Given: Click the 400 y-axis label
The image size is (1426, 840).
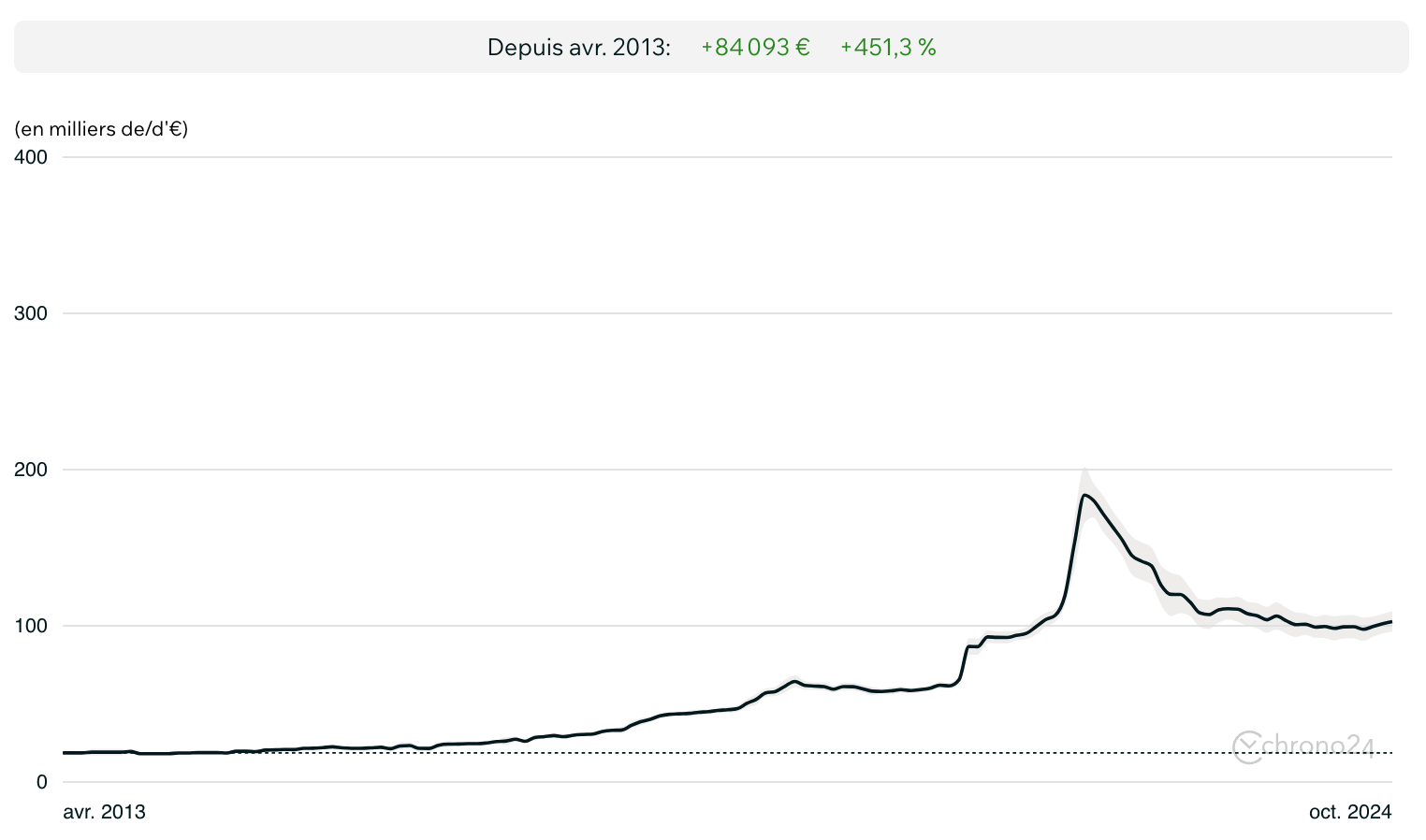Looking at the screenshot, I should click(x=31, y=157).
